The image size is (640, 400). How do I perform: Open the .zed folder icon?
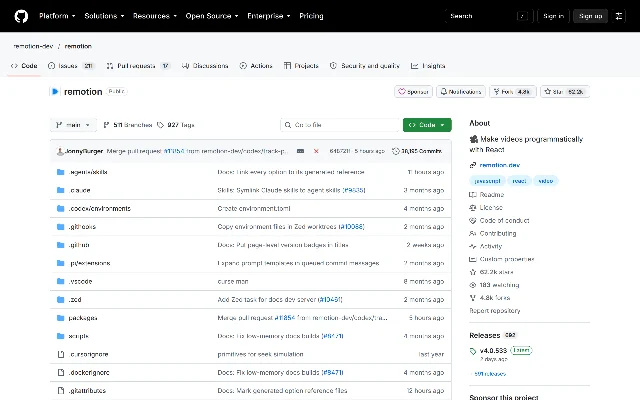tap(61, 300)
